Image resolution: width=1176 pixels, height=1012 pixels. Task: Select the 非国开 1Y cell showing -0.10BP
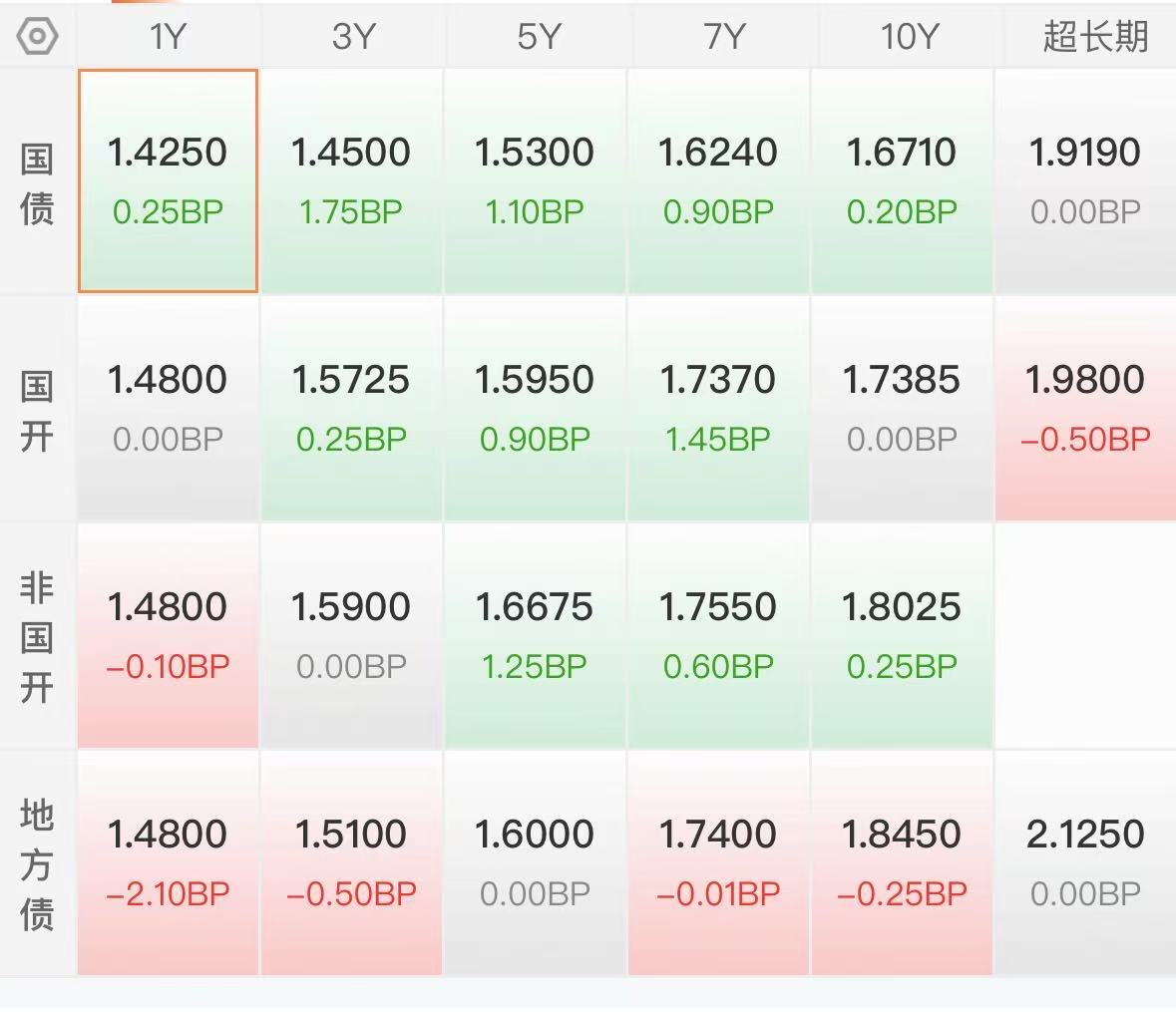point(168,636)
